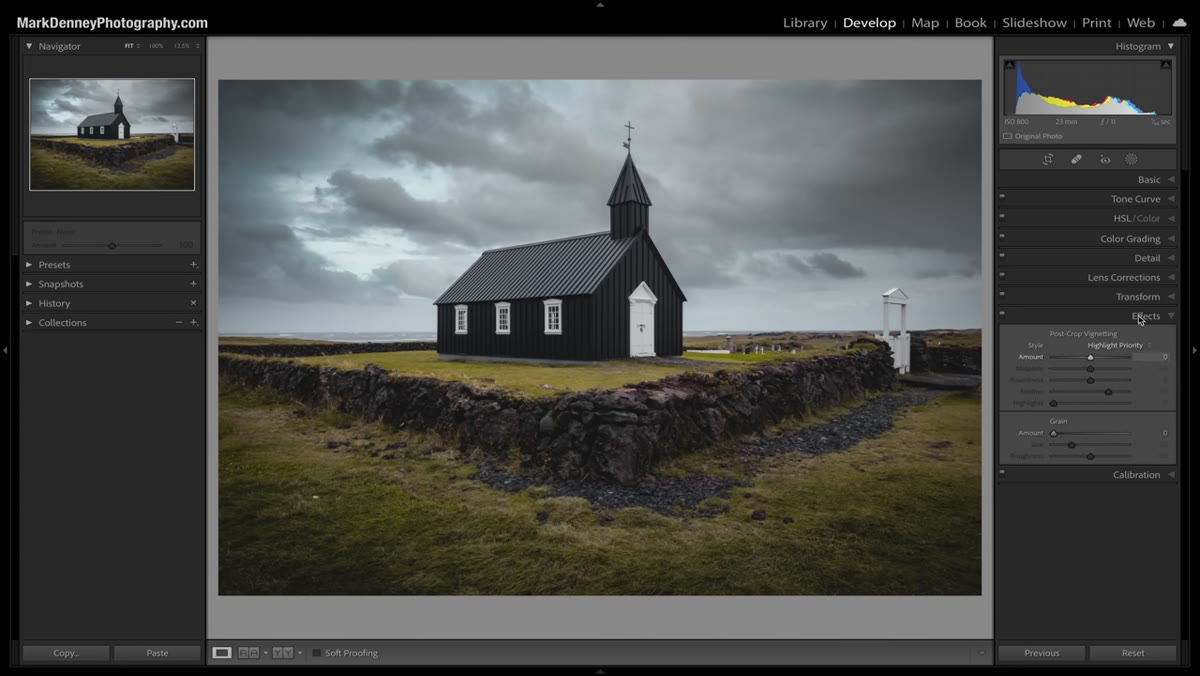The height and width of the screenshot is (676, 1200).
Task: Expand the Tone Curve panel triangle
Action: [1171, 199]
